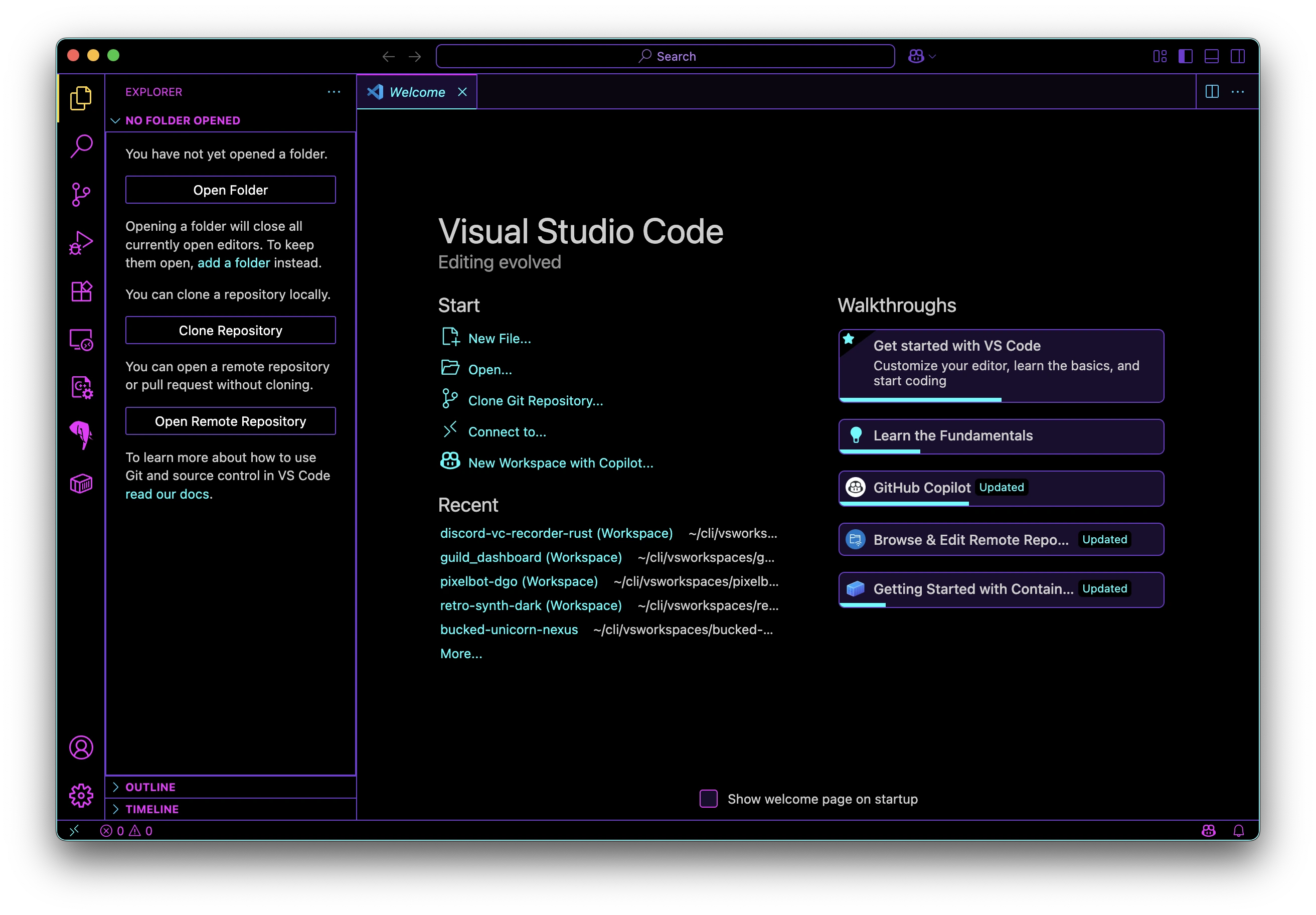
Task: Click the Accounts icon
Action: 81,747
